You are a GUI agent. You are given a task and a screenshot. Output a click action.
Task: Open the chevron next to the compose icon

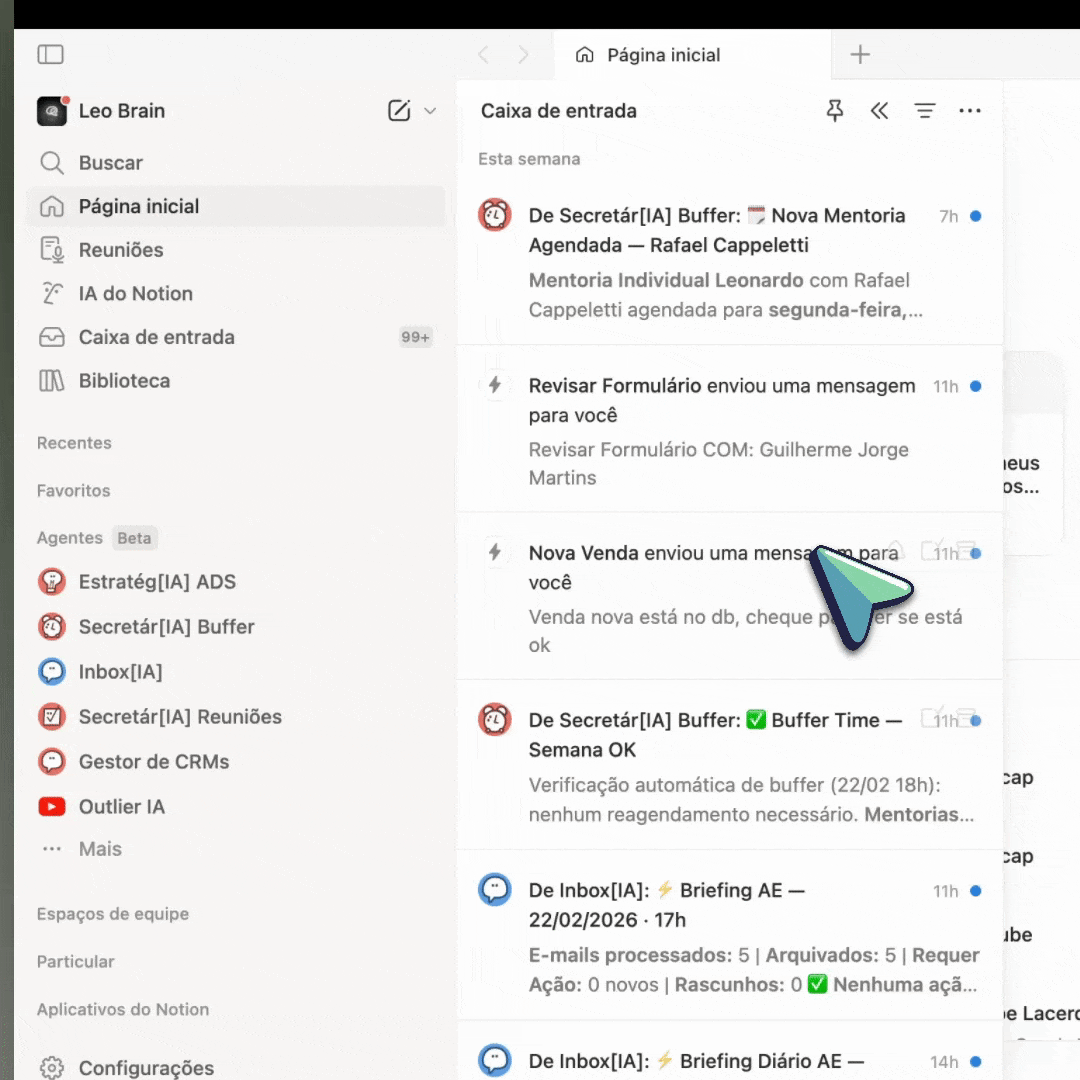pyautogui.click(x=430, y=111)
